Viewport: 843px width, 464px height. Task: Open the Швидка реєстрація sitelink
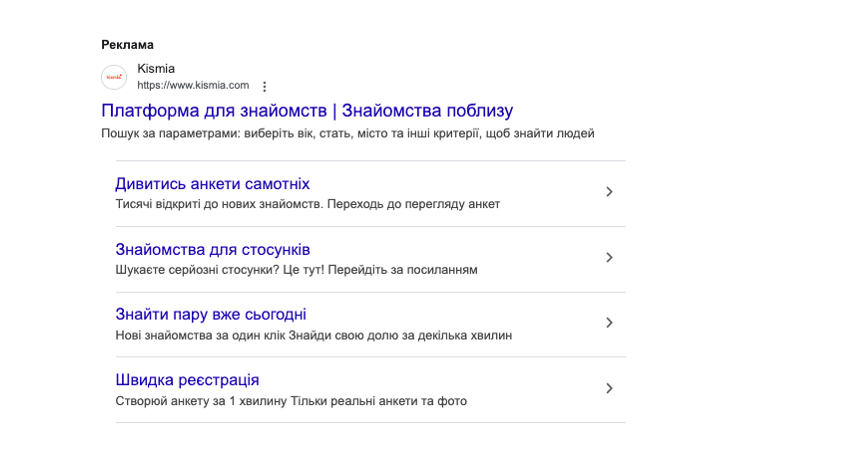click(187, 380)
